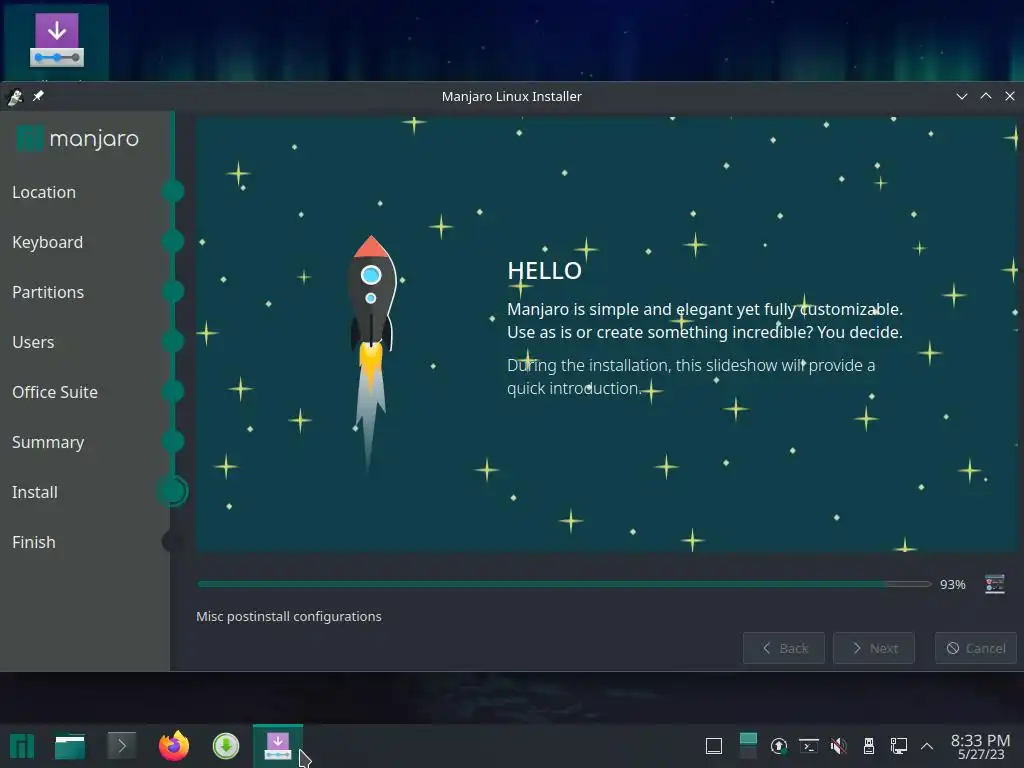1024x768 pixels.
Task: Open the terminal-style tray icon
Action: coord(808,746)
